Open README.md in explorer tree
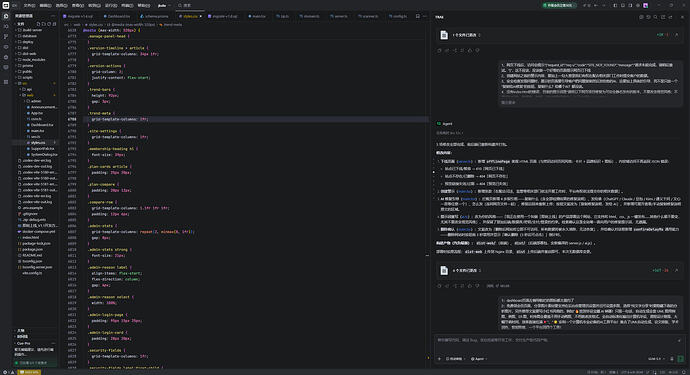 coord(32,255)
